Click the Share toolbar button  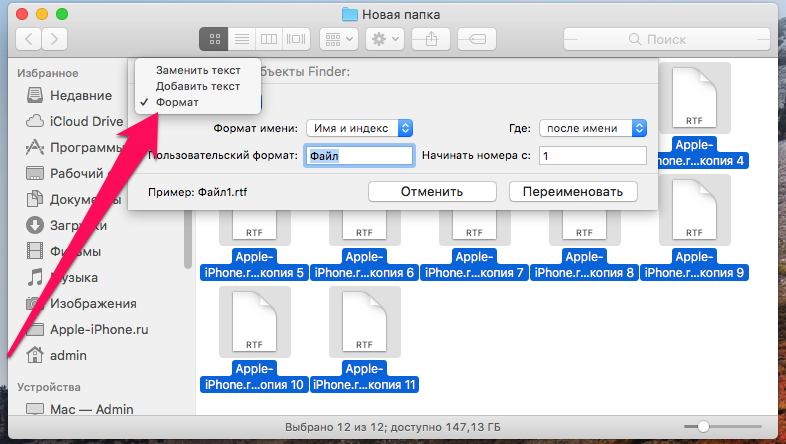431,39
